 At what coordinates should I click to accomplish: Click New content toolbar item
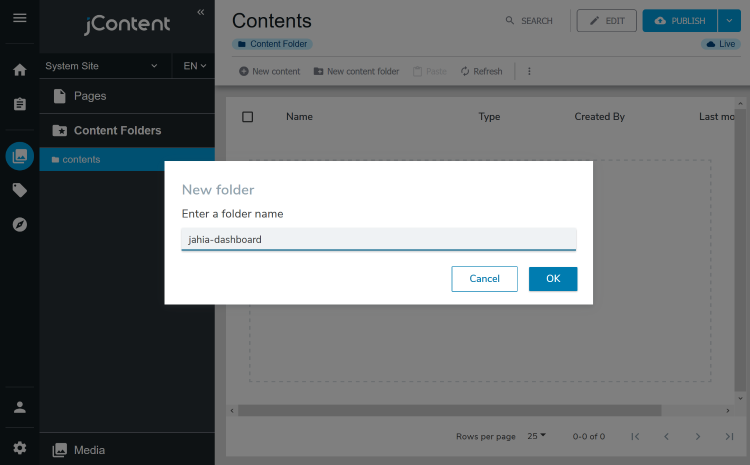coord(269,71)
